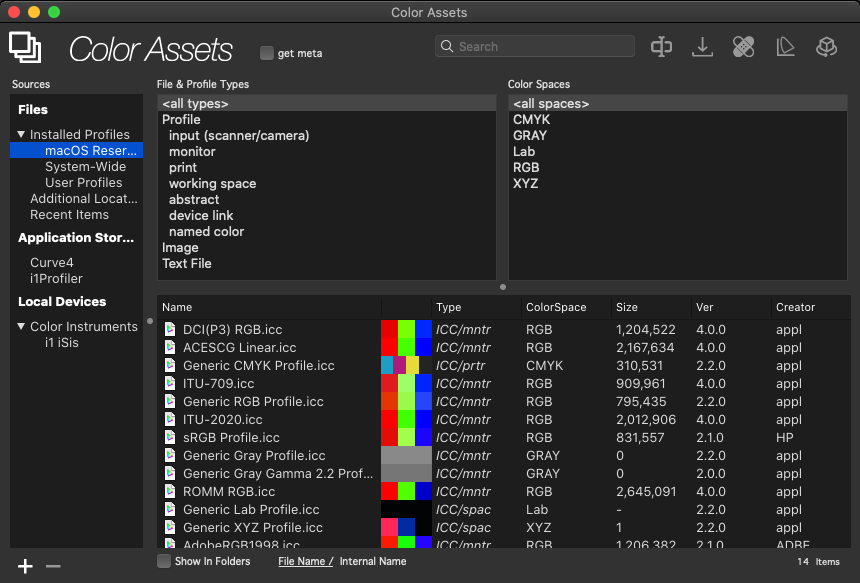Enable the get meta checkbox
This screenshot has height=583, width=860.
pyautogui.click(x=267, y=53)
